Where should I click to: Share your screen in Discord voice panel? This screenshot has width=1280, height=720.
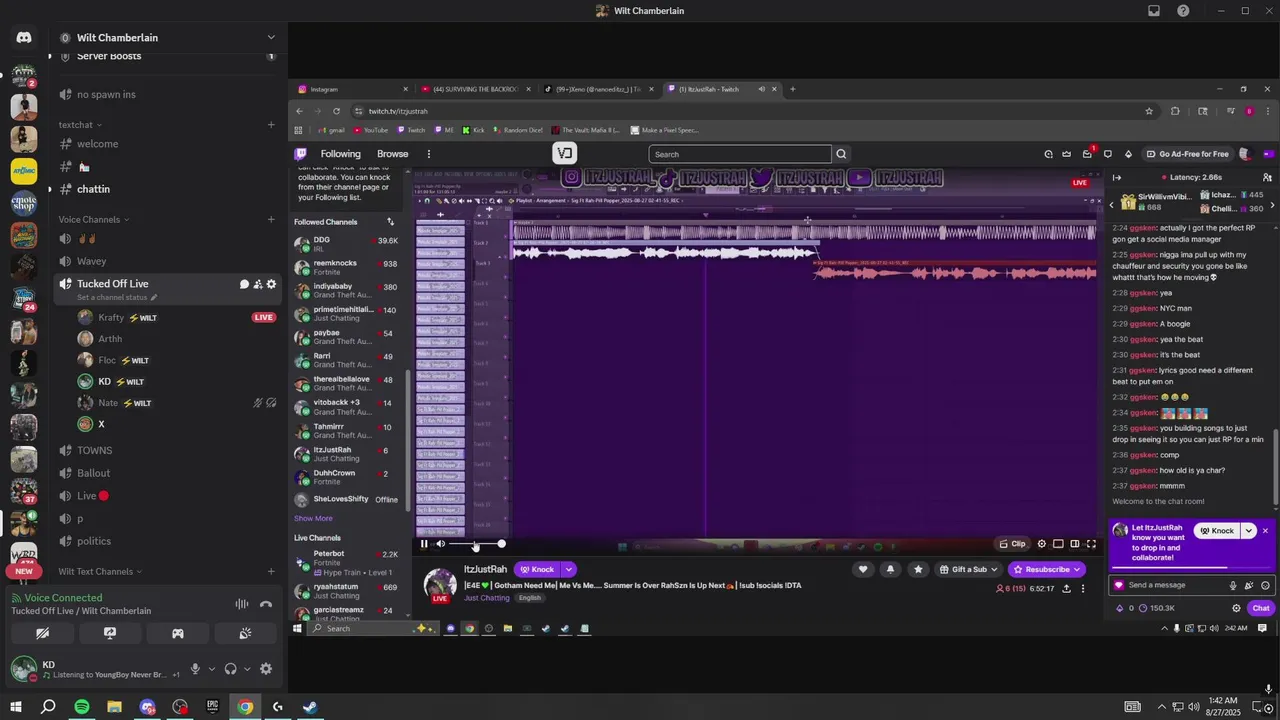tap(110, 633)
